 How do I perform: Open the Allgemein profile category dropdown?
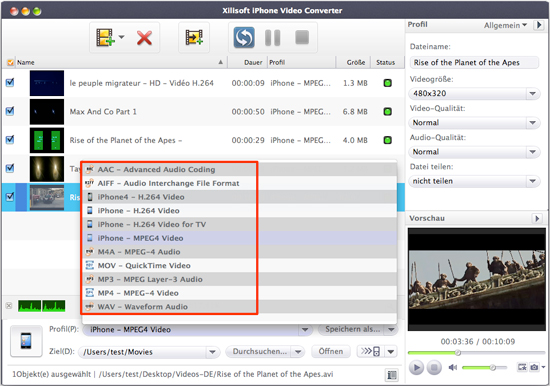(x=505, y=25)
